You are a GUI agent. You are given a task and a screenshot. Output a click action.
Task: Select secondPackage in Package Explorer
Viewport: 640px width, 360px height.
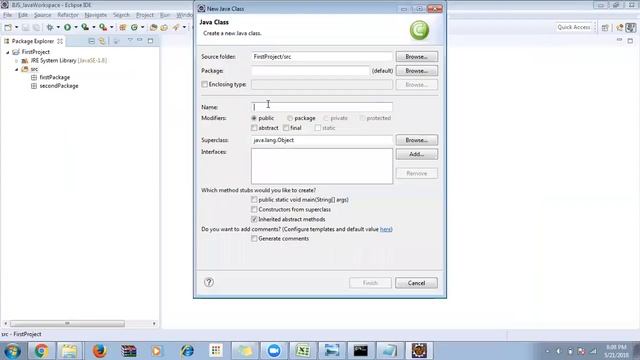pyautogui.click(x=59, y=86)
